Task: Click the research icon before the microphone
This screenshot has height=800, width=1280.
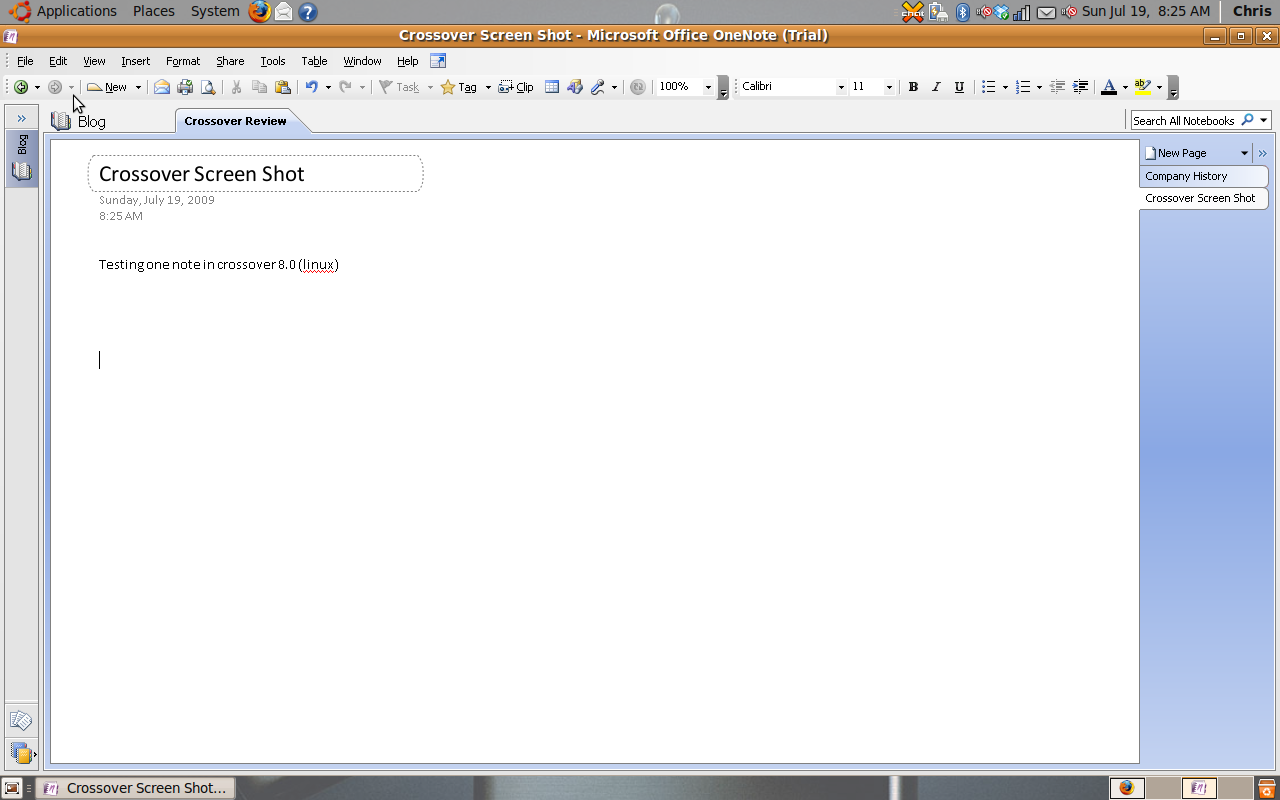Action: (x=575, y=87)
